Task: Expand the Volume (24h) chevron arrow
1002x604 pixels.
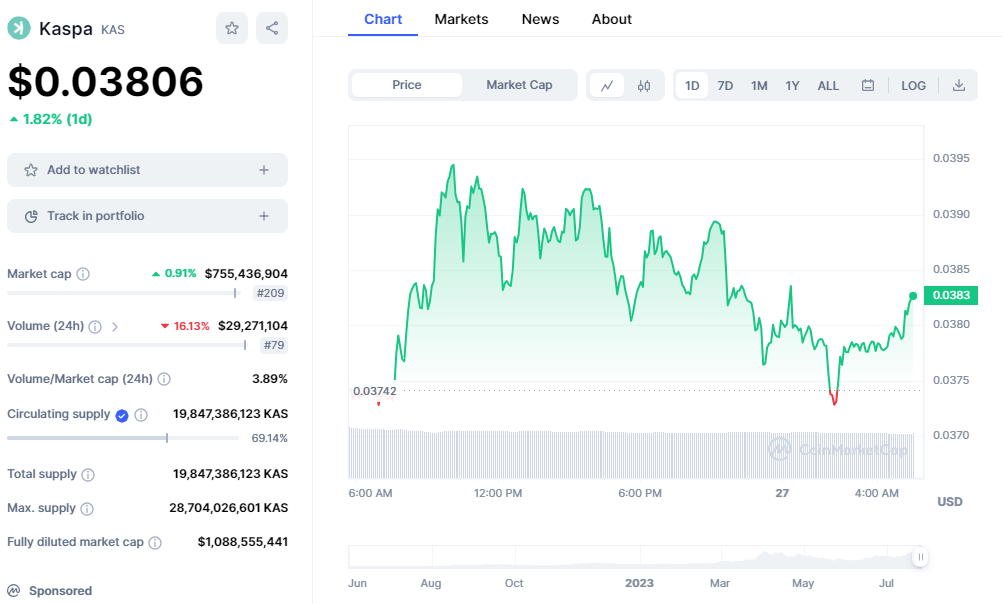Action: click(115, 327)
